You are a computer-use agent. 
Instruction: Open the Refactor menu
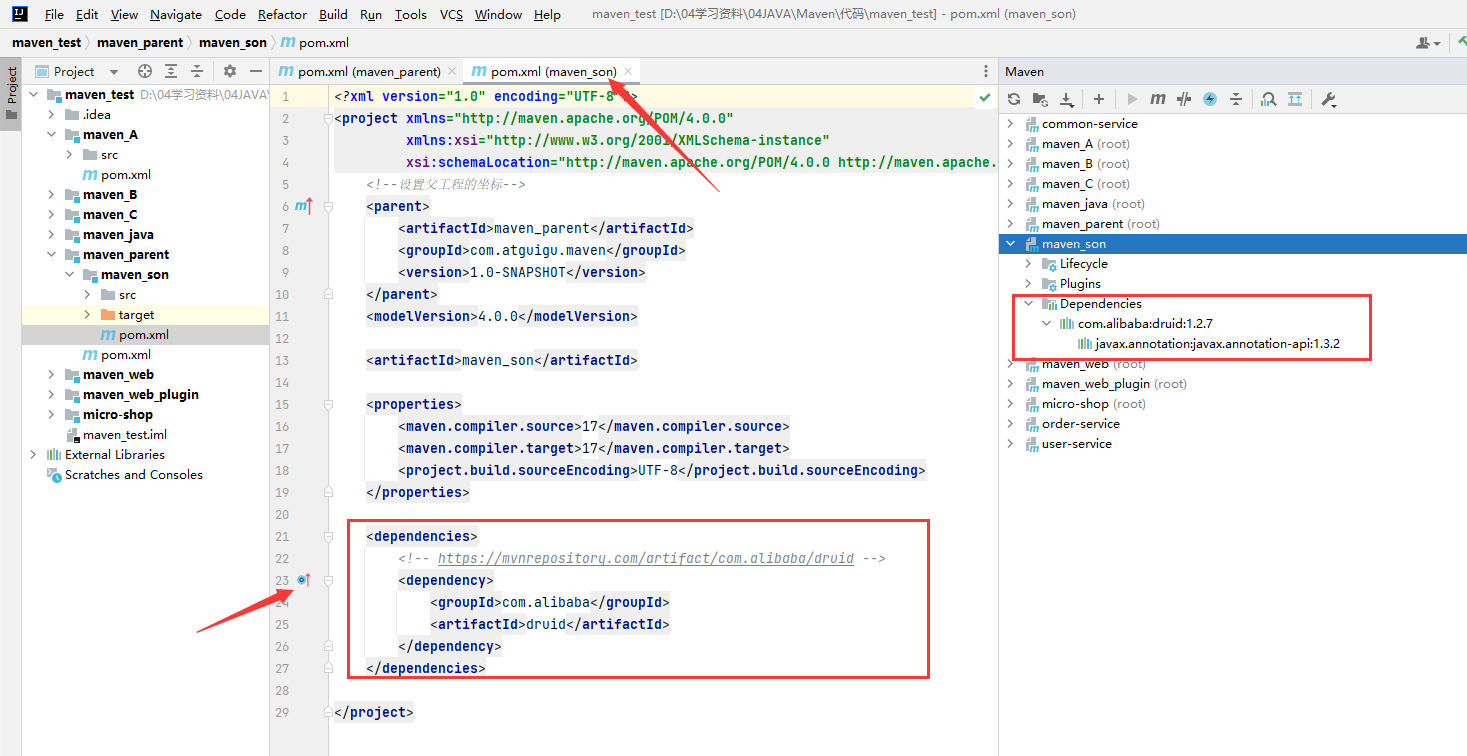click(x=282, y=14)
